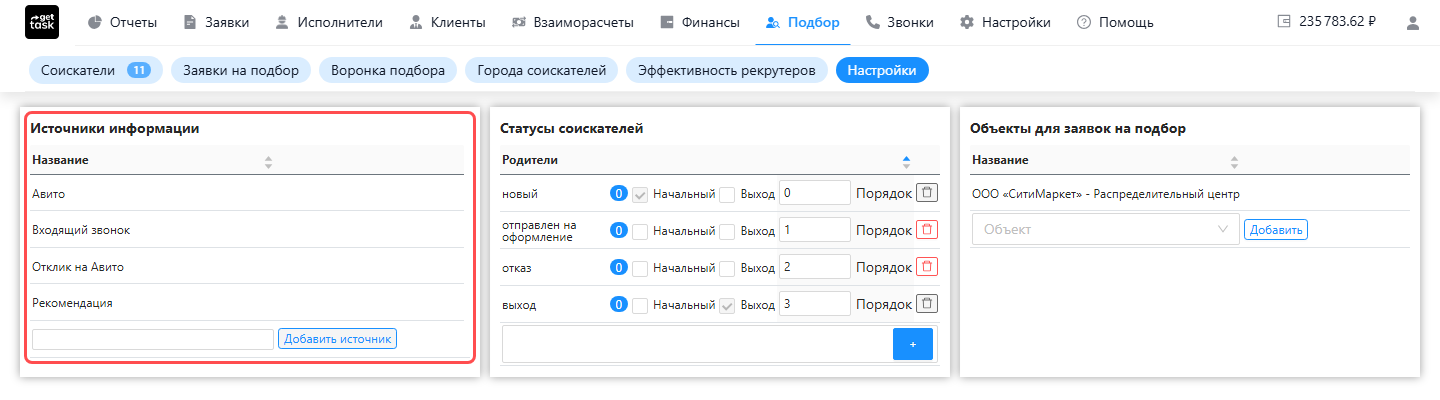The image size is (1440, 400).
Task: Click the GetTask logo
Action: tap(41, 22)
